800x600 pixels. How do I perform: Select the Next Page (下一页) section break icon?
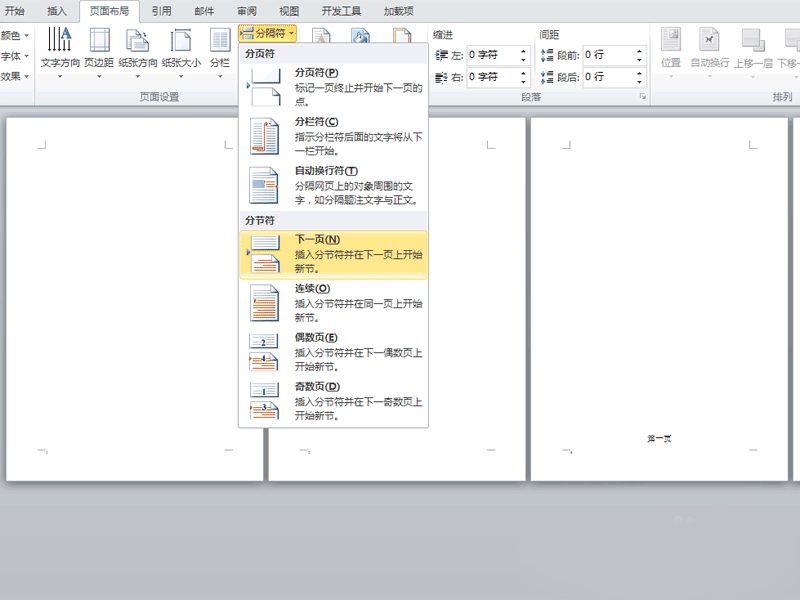click(264, 254)
